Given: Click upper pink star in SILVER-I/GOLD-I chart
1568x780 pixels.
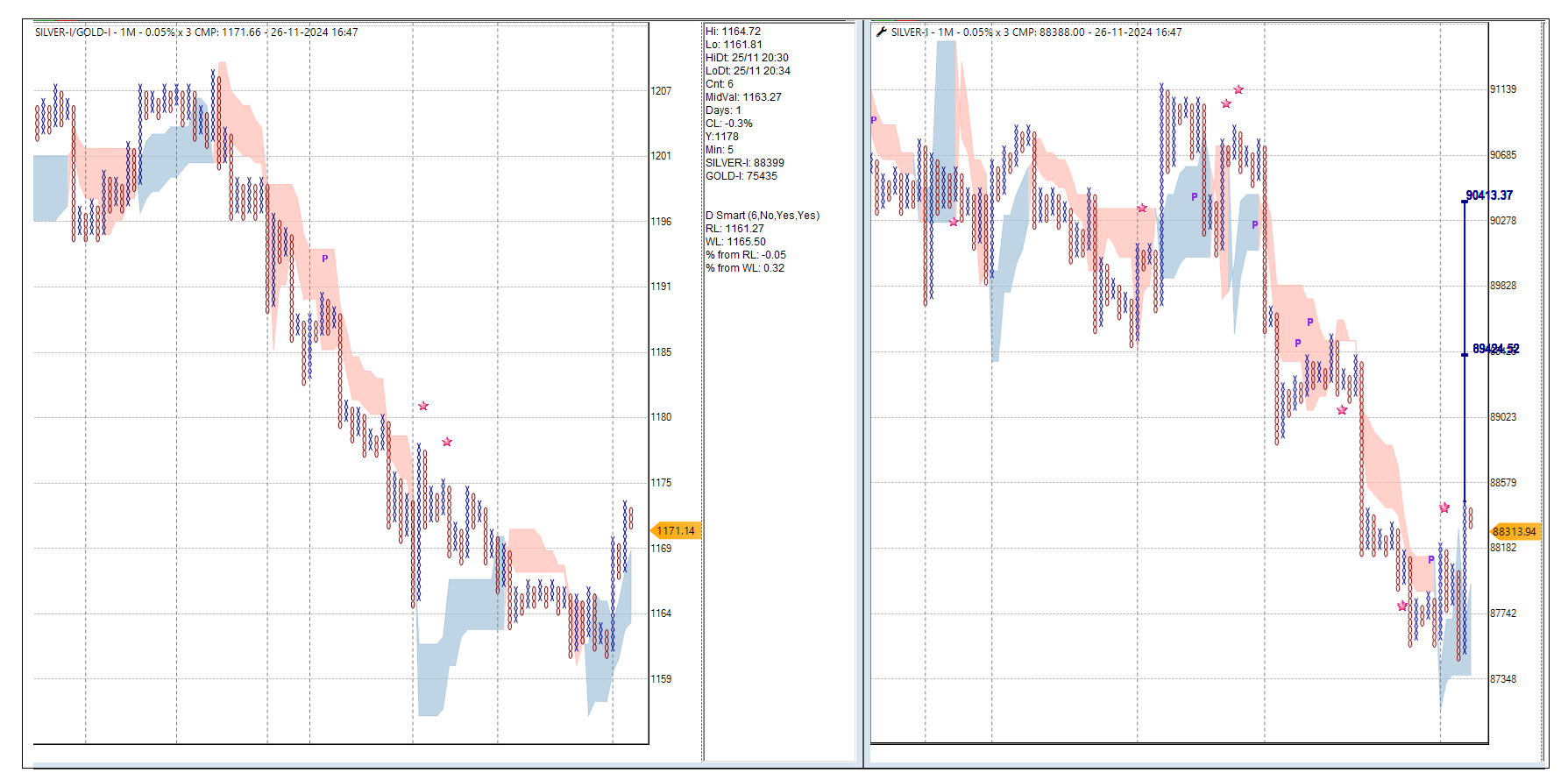Looking at the screenshot, I should [423, 406].
